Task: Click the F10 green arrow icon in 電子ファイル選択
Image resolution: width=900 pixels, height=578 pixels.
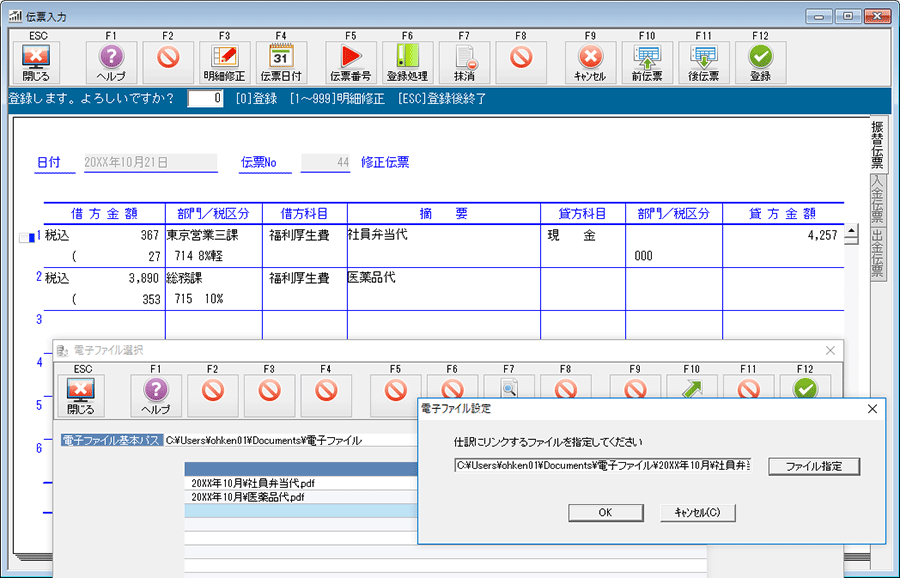Action: [x=692, y=387]
